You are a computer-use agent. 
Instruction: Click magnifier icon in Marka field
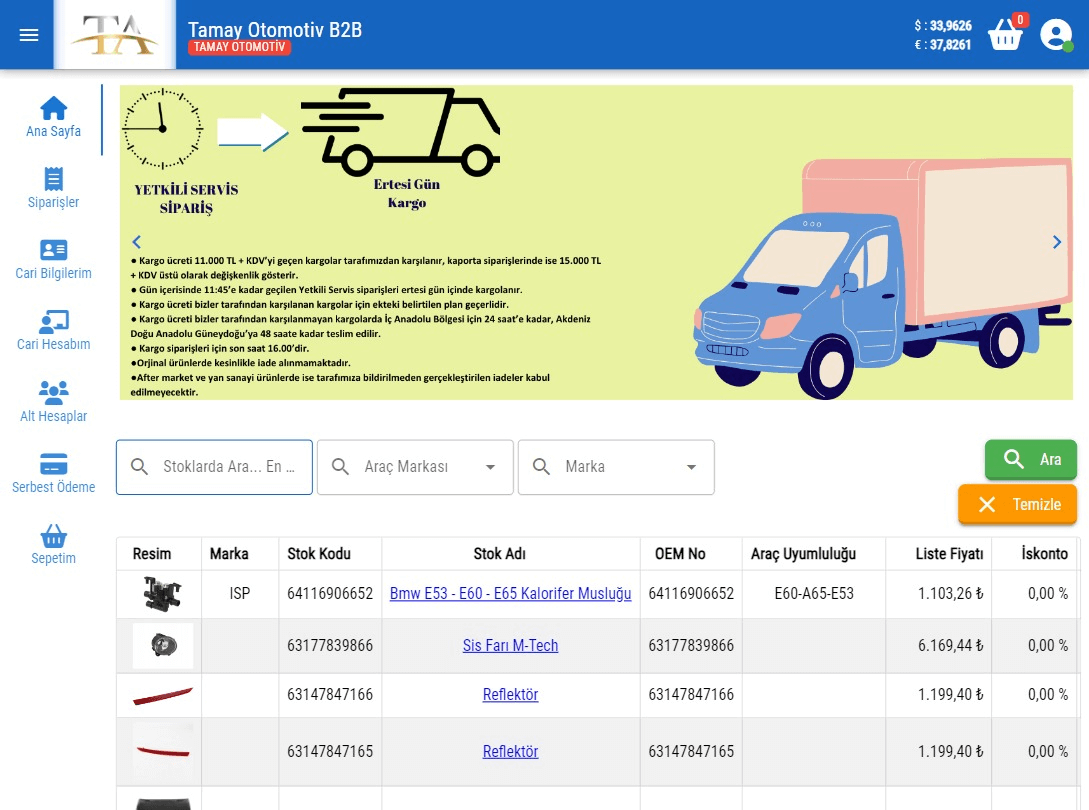click(x=541, y=466)
